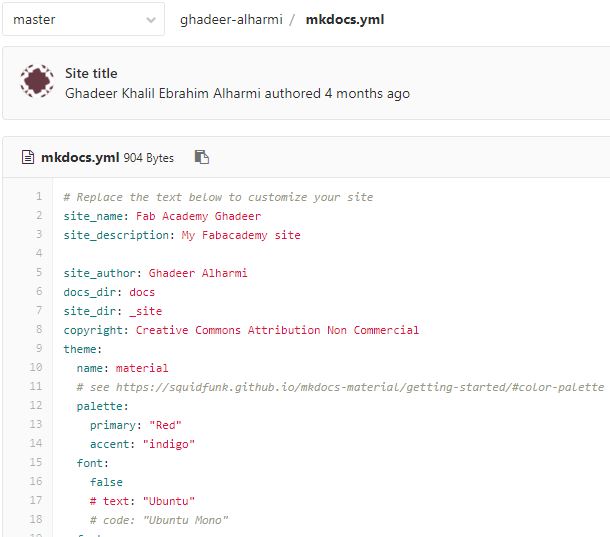
Task: Select the mkdocs.yml file name header
Action: pyautogui.click(x=80, y=157)
